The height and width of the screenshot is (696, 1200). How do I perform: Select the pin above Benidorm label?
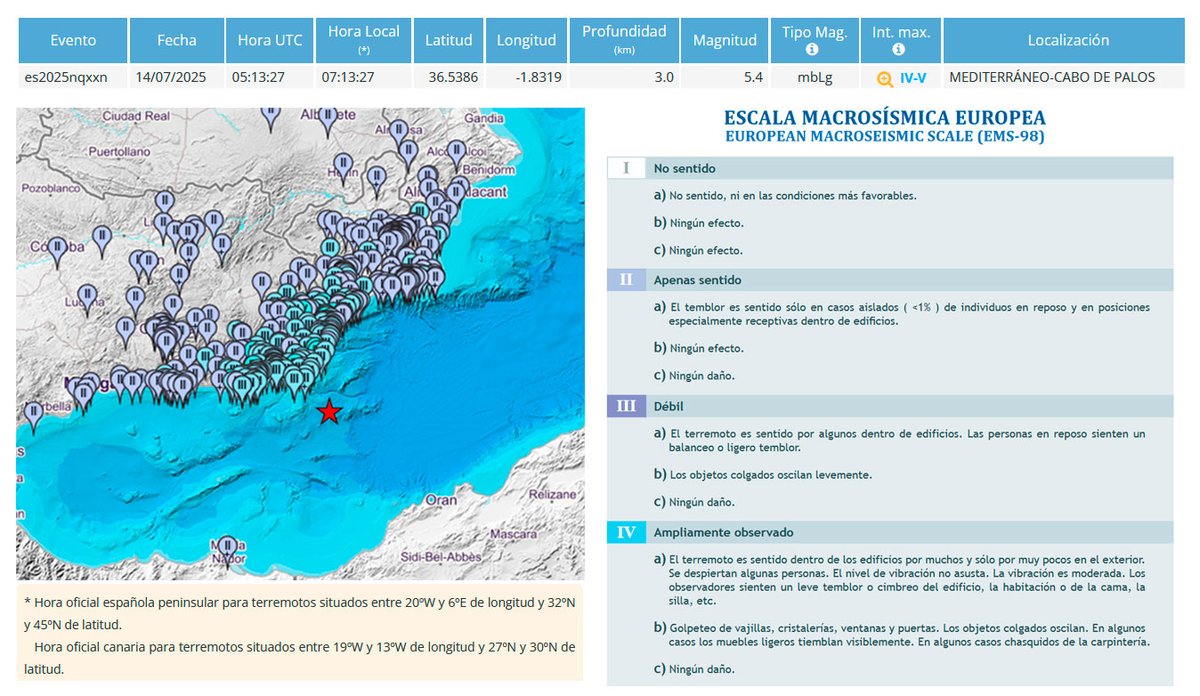click(x=457, y=155)
